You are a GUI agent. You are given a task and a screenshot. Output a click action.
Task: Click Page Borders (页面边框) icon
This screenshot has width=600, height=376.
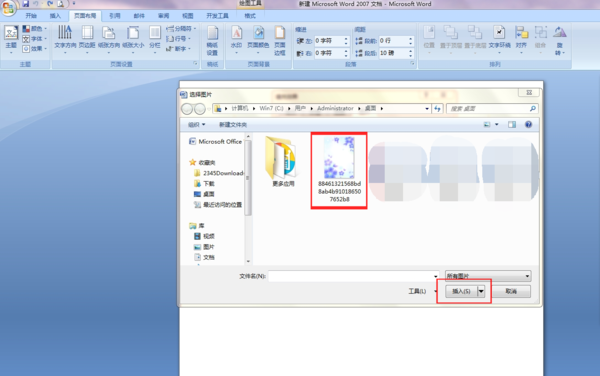(x=280, y=41)
